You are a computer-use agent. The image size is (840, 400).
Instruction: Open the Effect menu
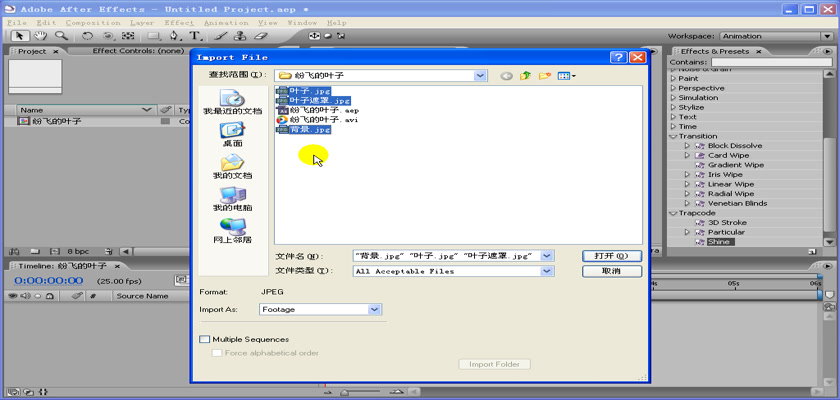[x=179, y=23]
